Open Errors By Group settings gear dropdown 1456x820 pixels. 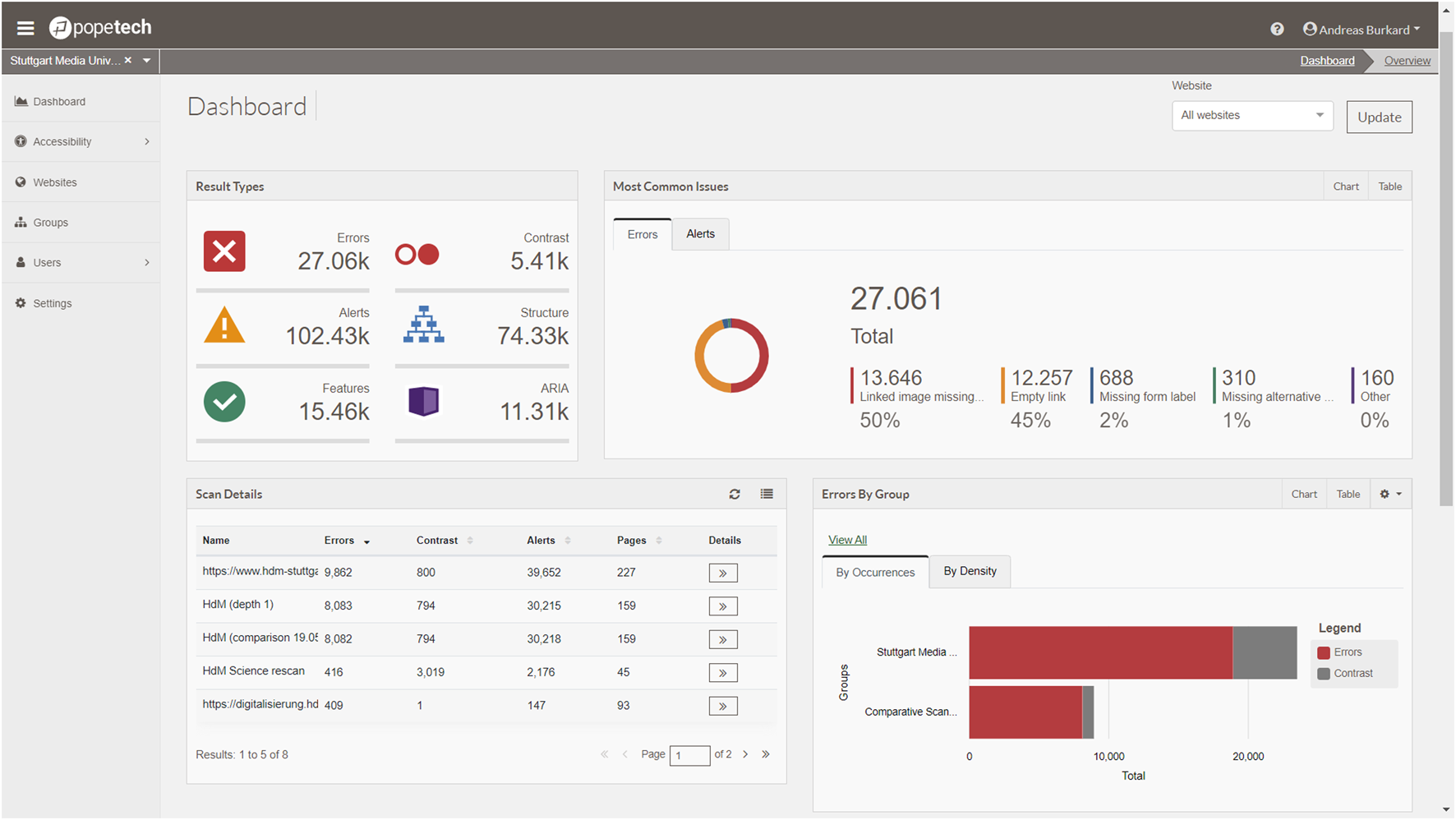point(1390,494)
